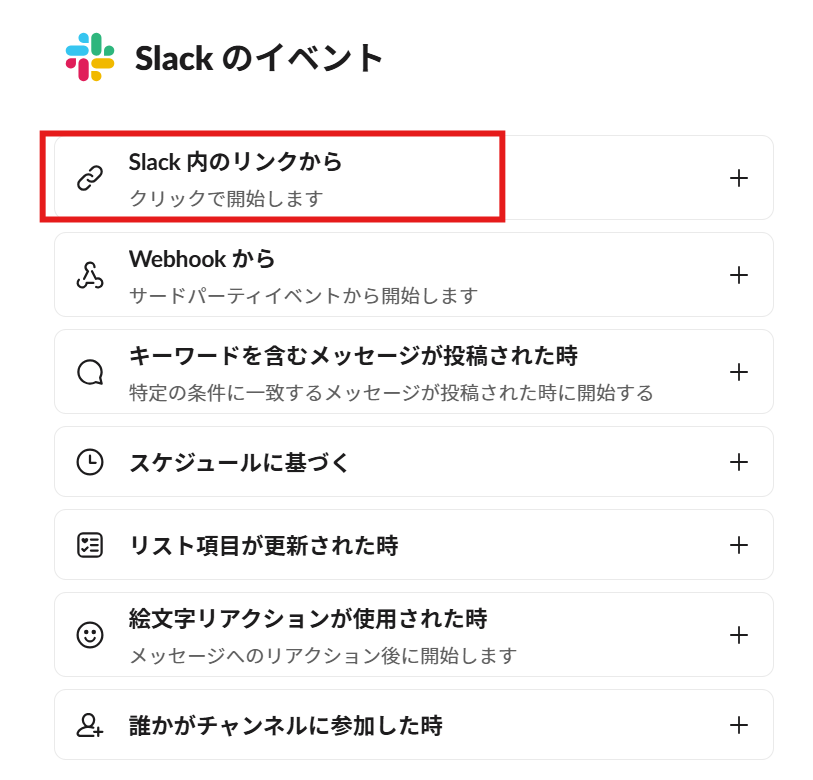Click the person-joined channel icon
Screen dimensions: 813x780
click(90, 725)
